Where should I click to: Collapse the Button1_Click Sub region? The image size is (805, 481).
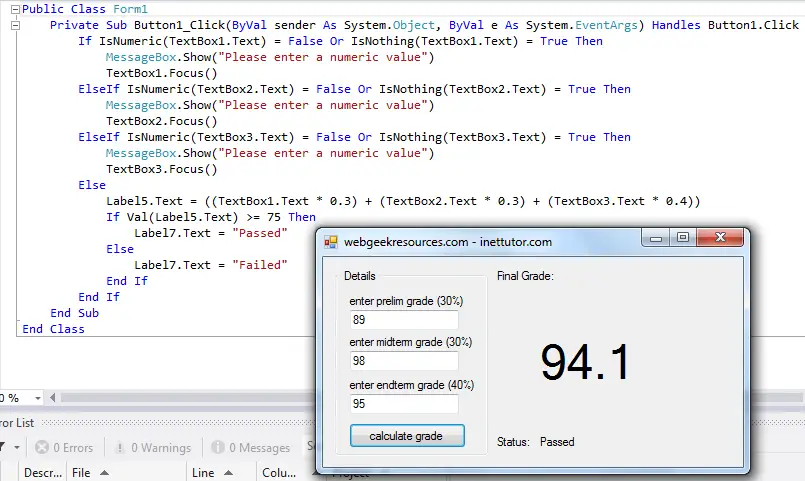click(x=15, y=25)
